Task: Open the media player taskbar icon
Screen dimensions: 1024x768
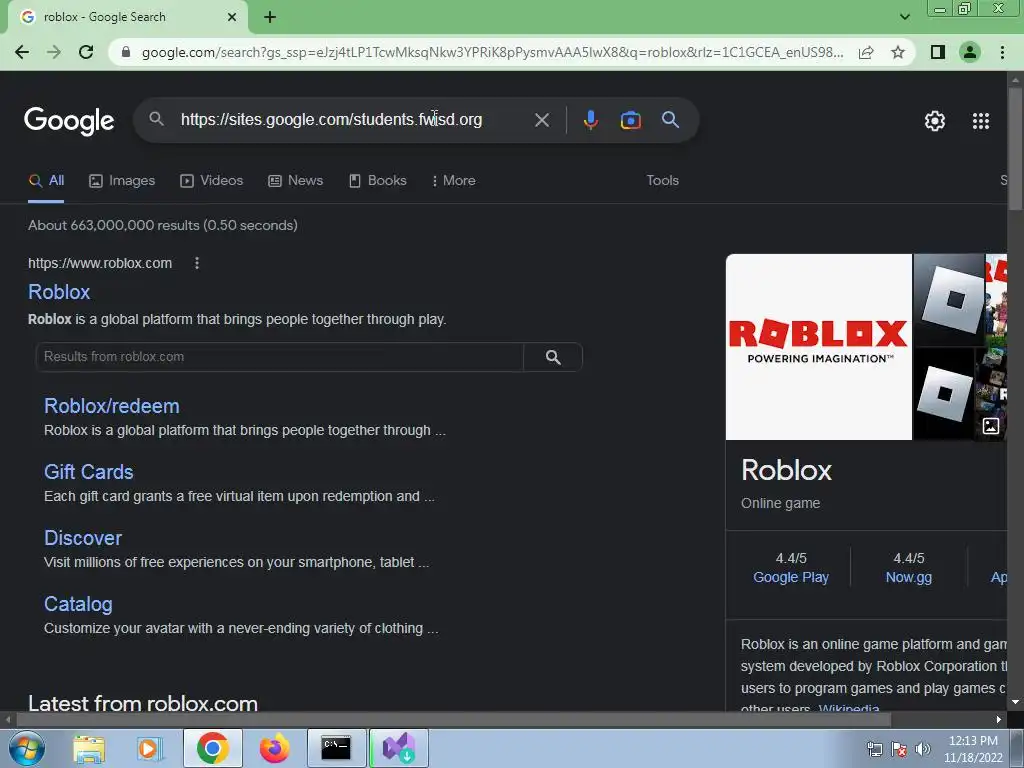Action: pos(150,748)
